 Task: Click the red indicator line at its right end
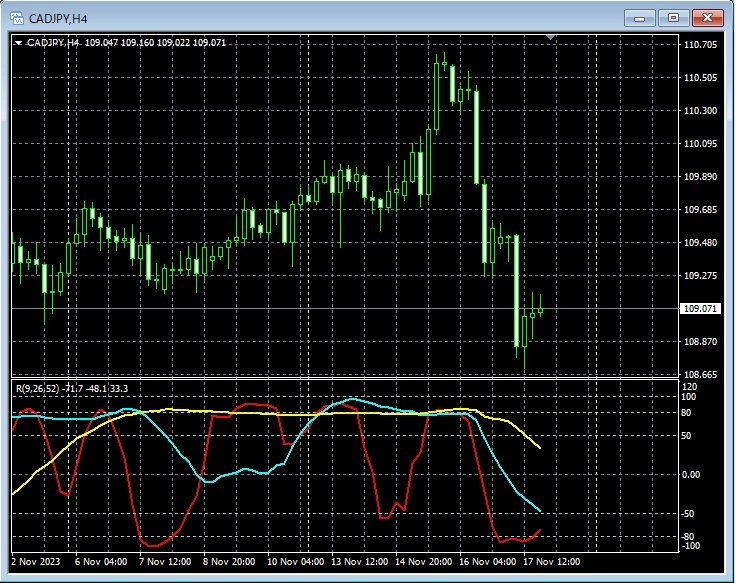pyautogui.click(x=540, y=530)
